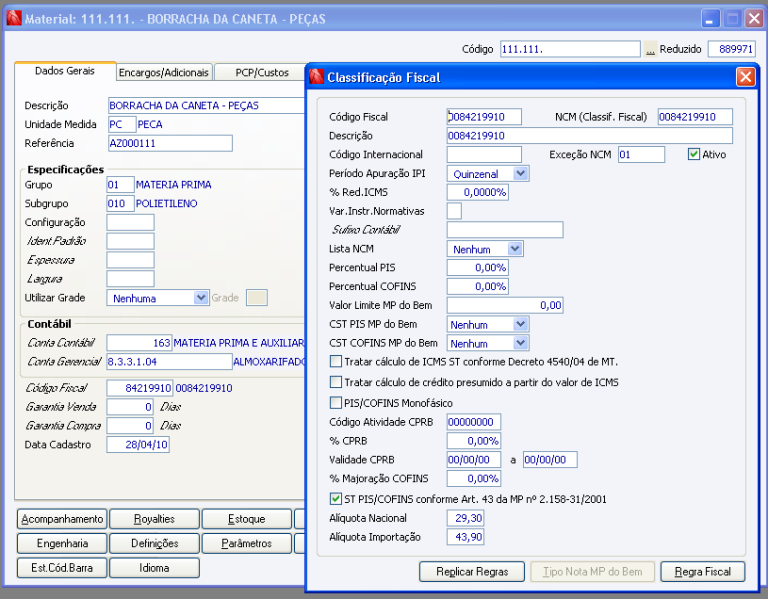Open the PCP/Custos tab
Screen dimensions: 768x599
(262, 72)
